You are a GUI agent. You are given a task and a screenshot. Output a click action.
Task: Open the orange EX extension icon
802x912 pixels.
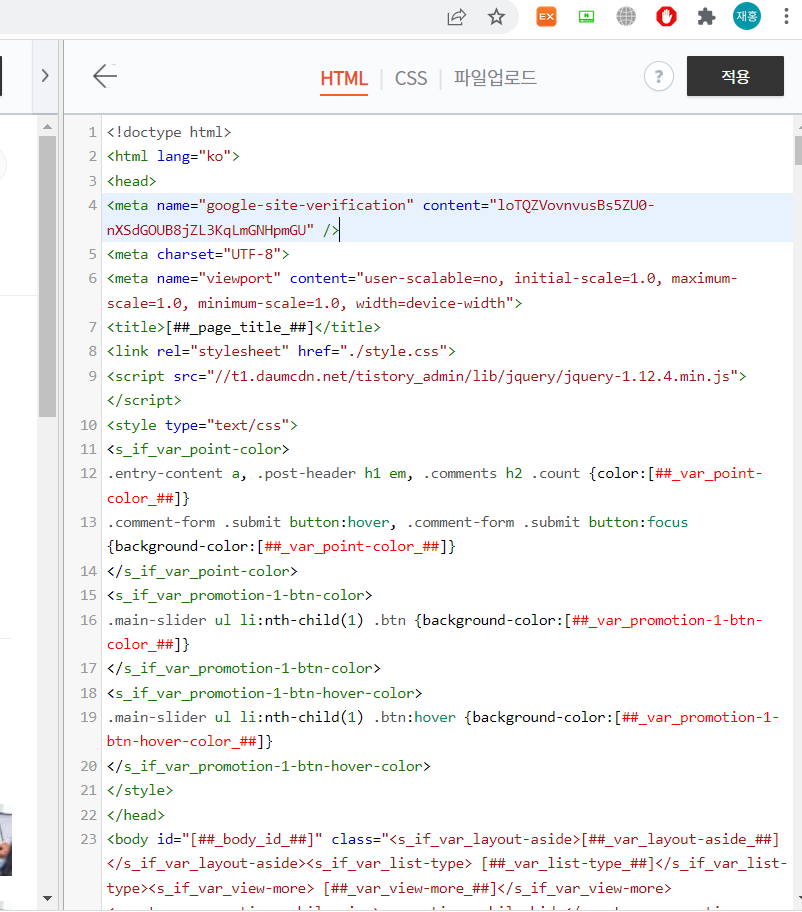coord(546,17)
